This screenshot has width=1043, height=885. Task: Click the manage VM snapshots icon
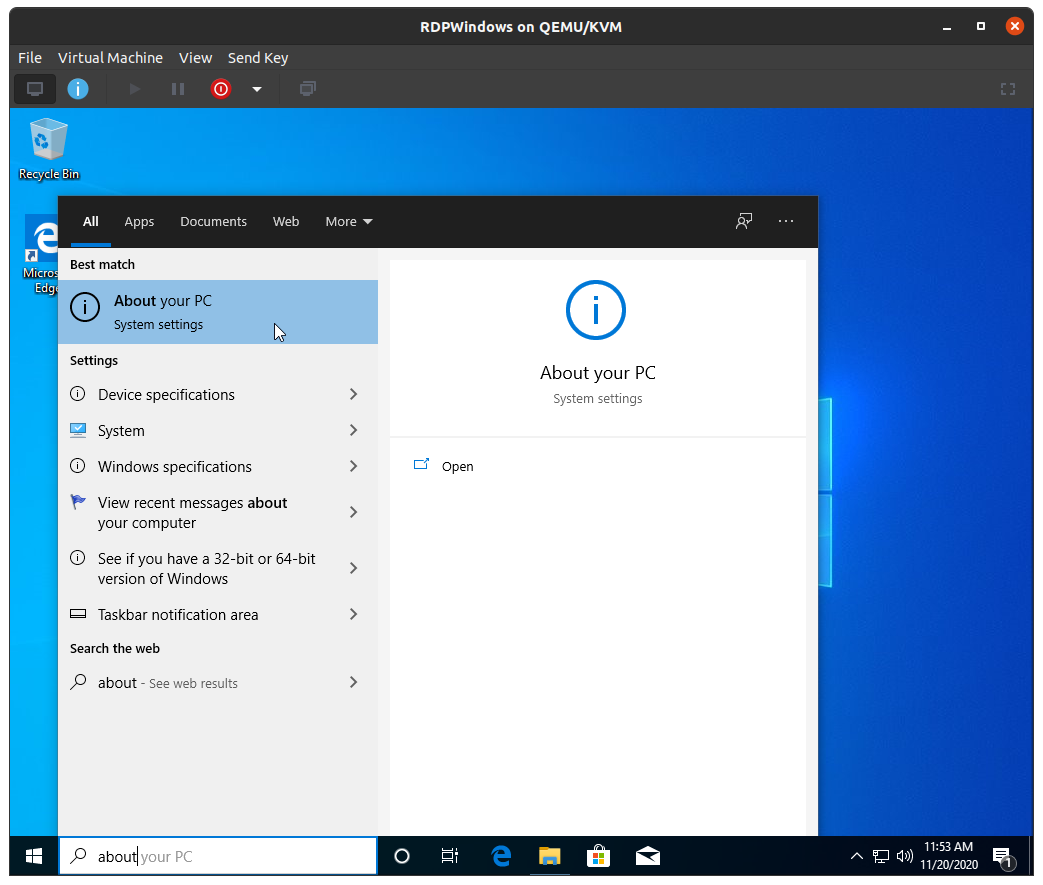[x=308, y=89]
